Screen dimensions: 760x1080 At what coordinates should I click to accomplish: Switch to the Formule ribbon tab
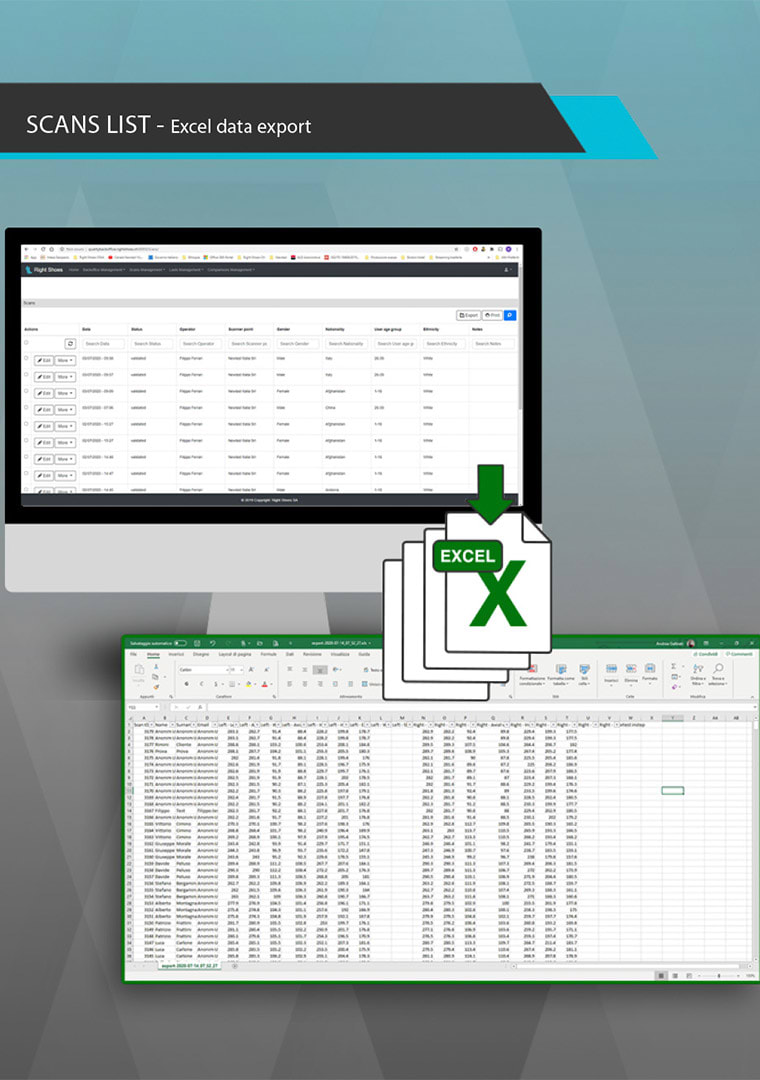pos(268,655)
